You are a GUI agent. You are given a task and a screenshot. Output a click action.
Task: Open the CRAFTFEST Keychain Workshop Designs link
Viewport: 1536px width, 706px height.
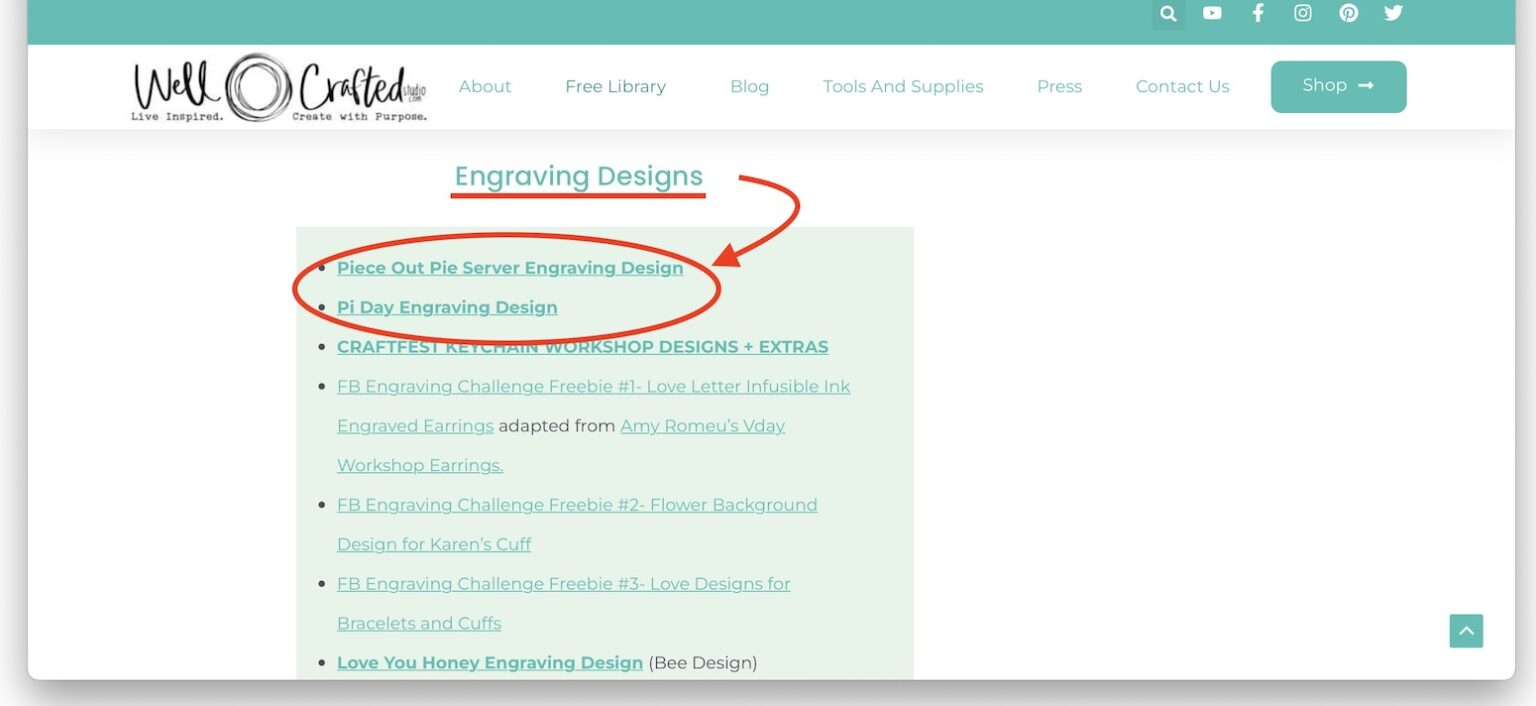[582, 346]
